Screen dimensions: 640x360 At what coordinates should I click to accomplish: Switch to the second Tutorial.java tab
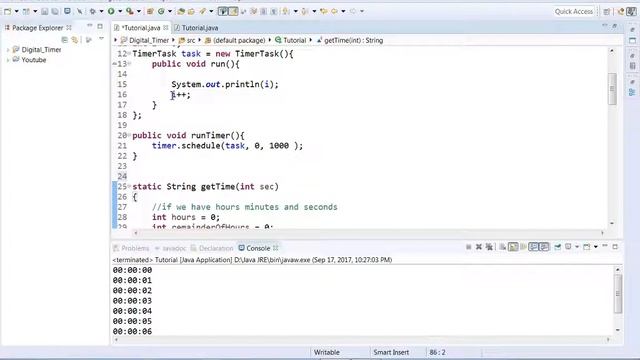click(x=200, y=28)
